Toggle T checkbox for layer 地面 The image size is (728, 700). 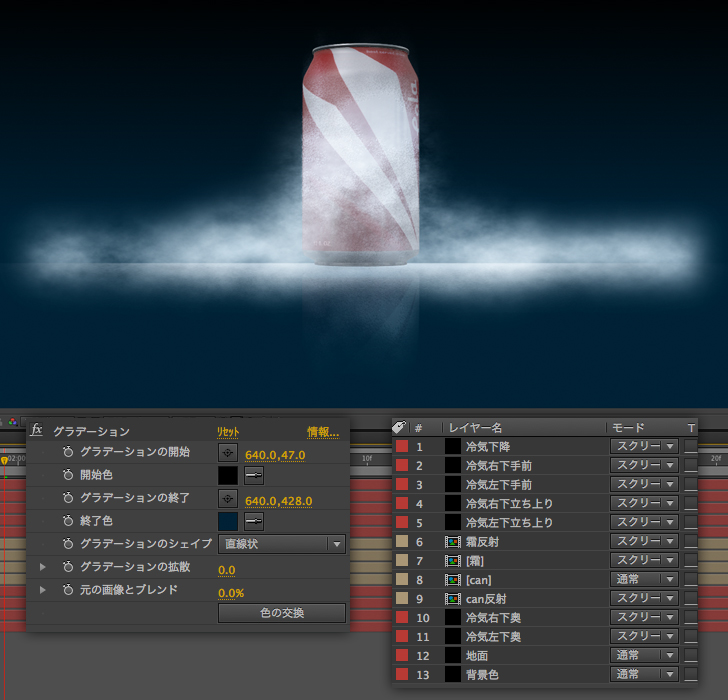point(691,656)
